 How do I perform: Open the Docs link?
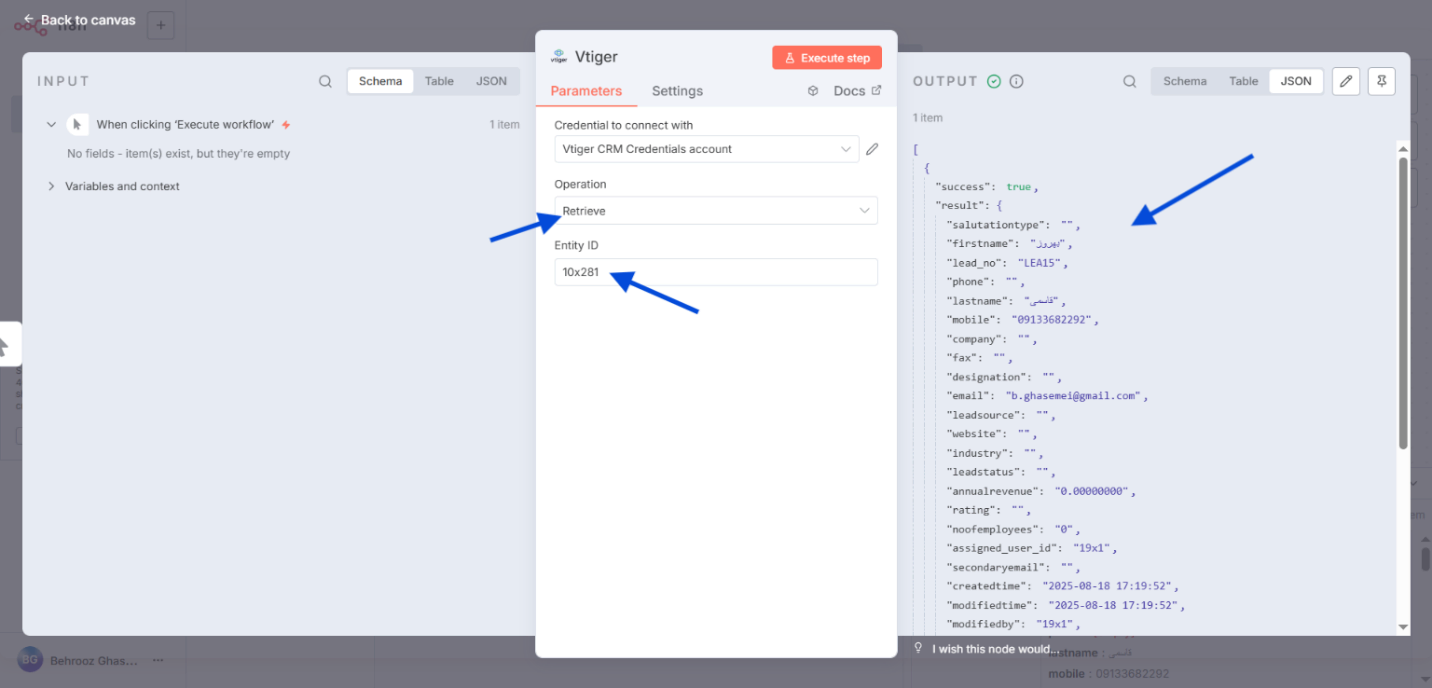point(848,91)
